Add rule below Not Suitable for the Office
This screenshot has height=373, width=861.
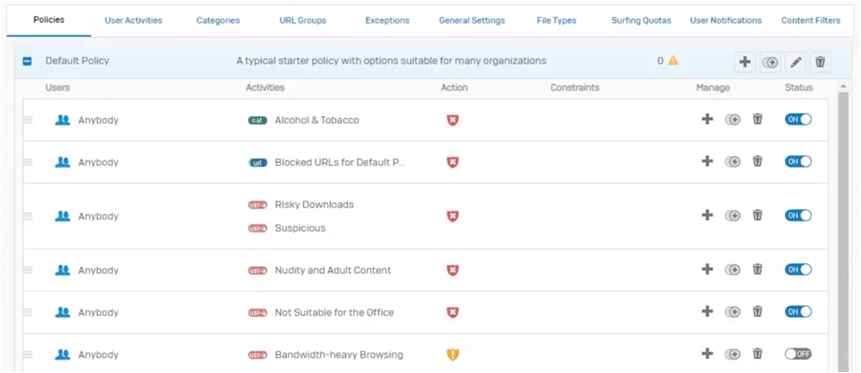tap(707, 311)
